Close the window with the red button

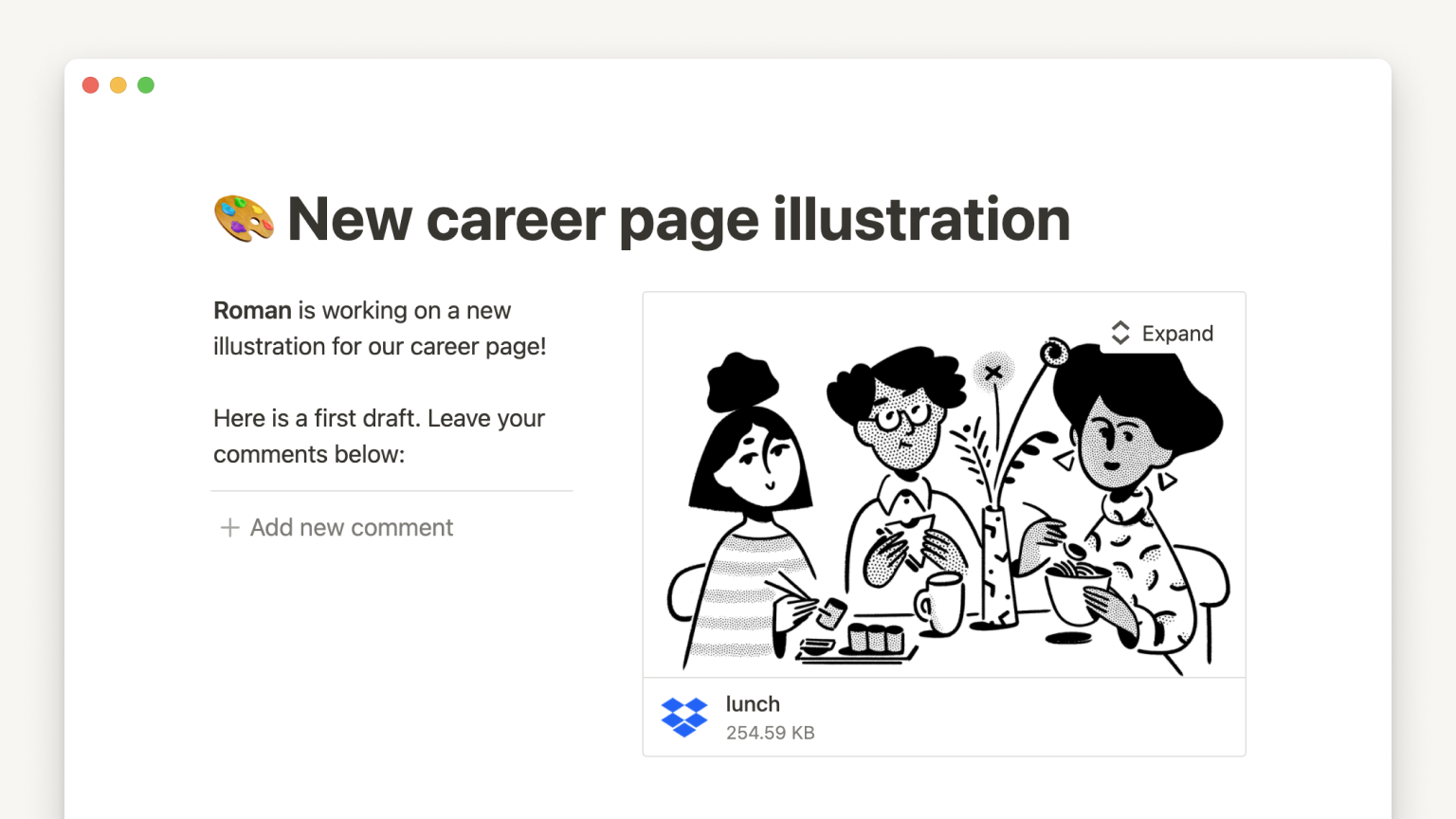click(x=91, y=85)
